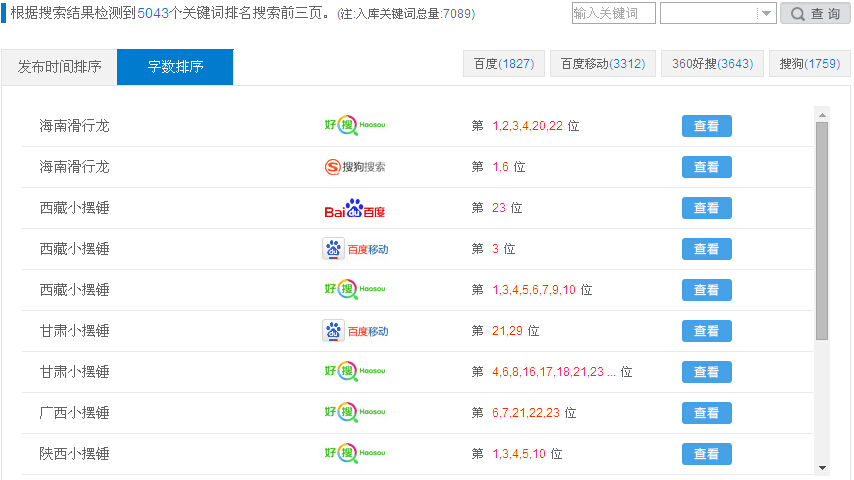The height and width of the screenshot is (480, 854).
Task: Click keyword 陕西小摆锤
Action: click(x=74, y=454)
